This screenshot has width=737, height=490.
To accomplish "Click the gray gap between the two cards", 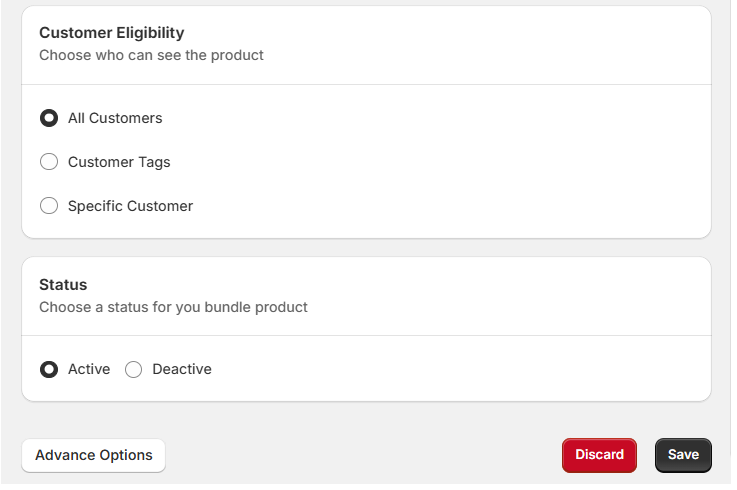I will click(366, 248).
